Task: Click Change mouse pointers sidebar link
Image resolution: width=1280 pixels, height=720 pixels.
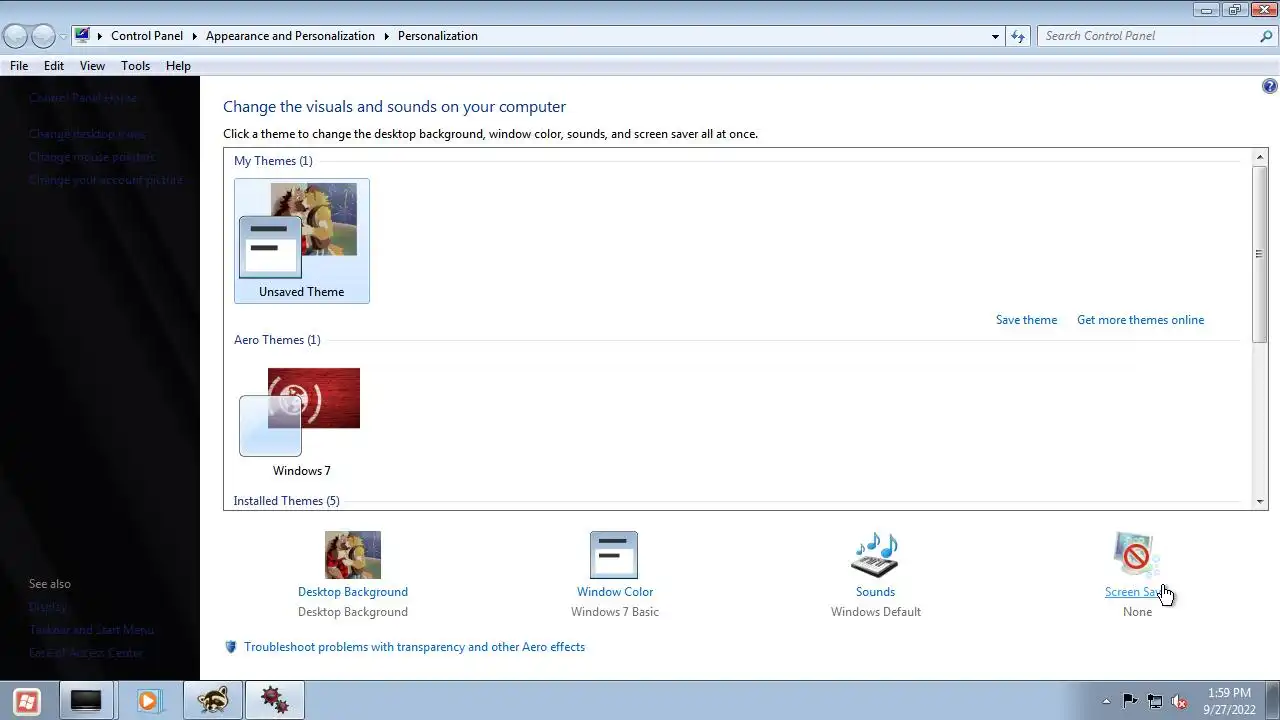Action: pos(92,157)
